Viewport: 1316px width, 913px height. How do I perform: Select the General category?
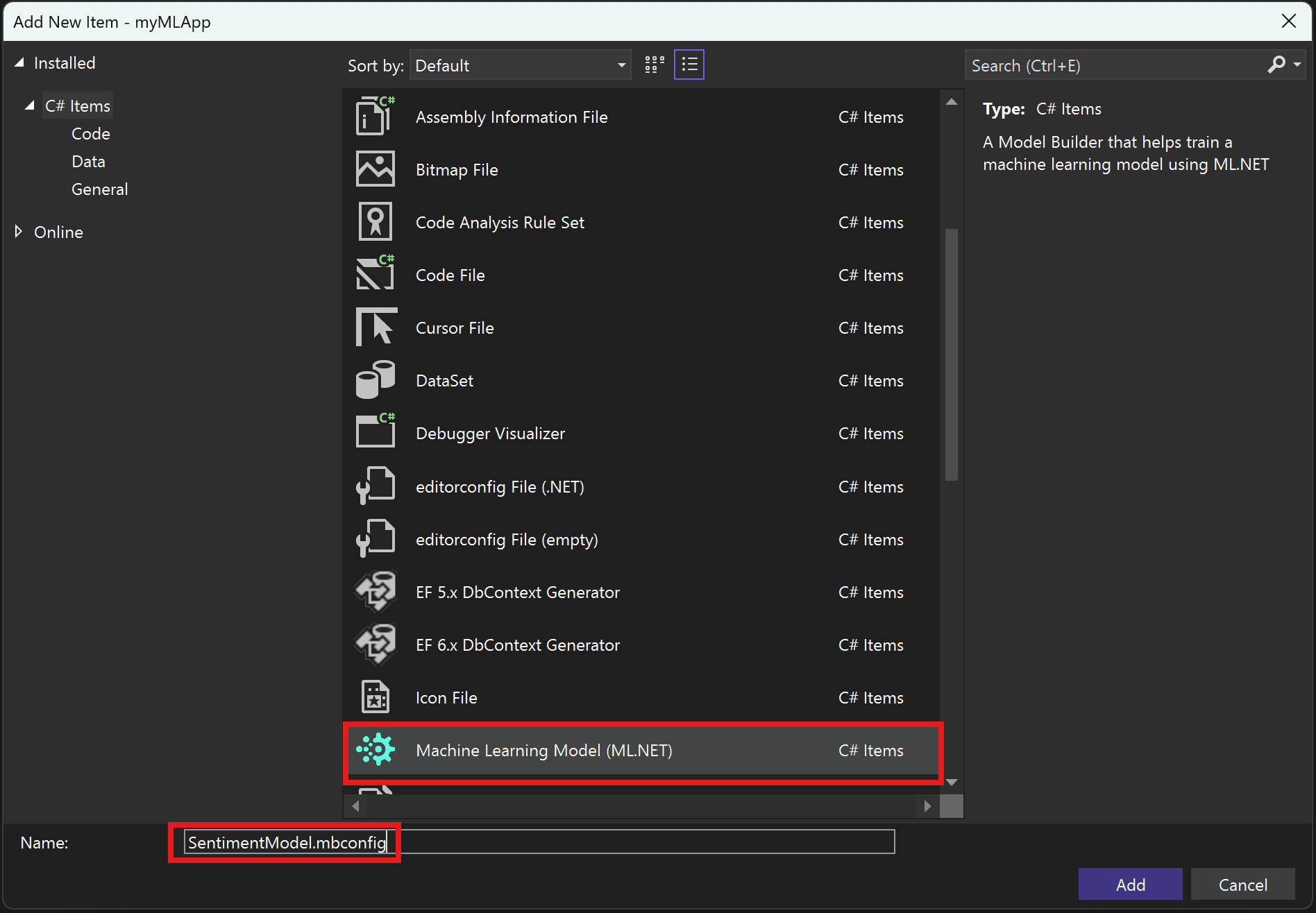click(x=99, y=189)
